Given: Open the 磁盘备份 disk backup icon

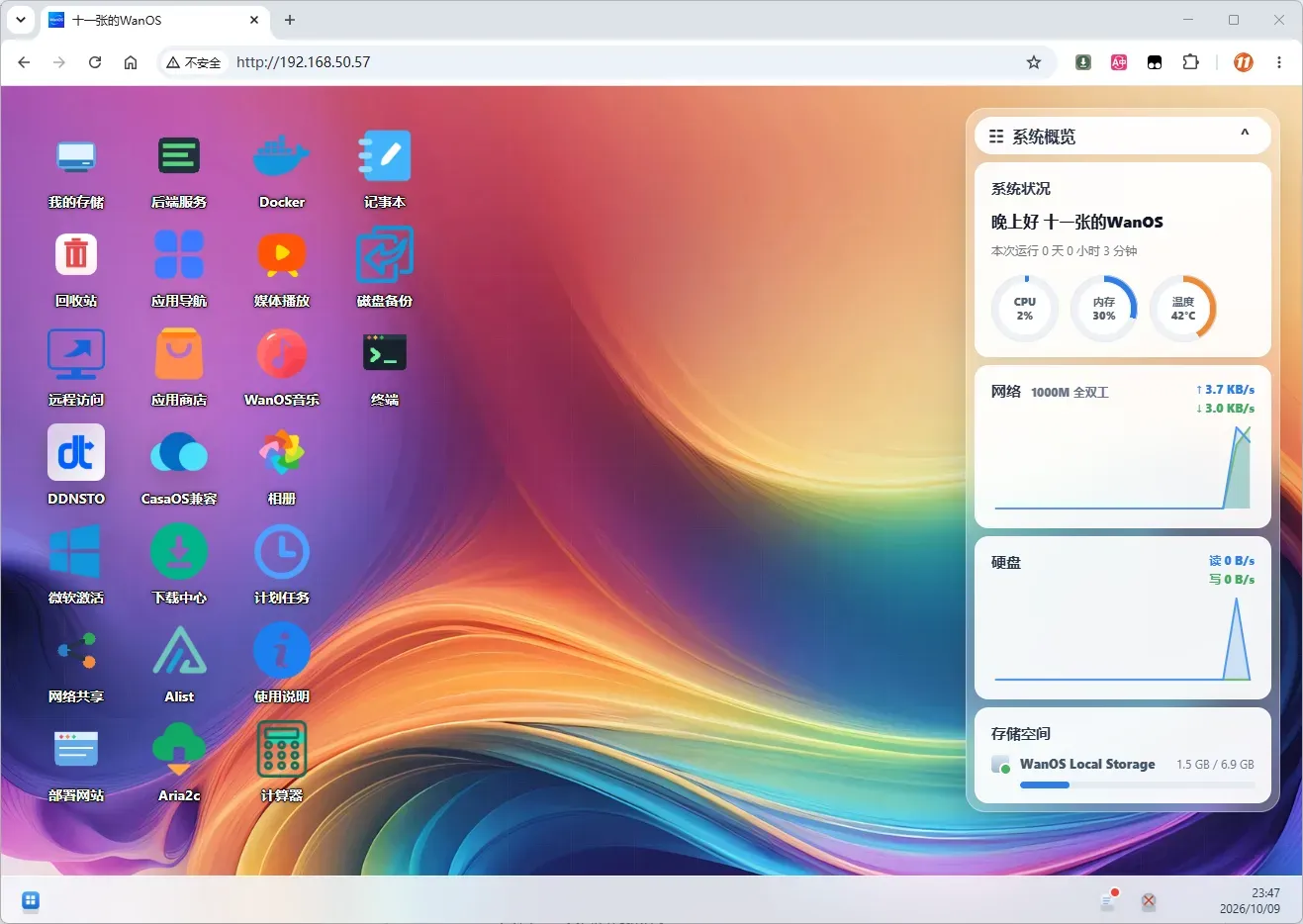Looking at the screenshot, I should [385, 255].
